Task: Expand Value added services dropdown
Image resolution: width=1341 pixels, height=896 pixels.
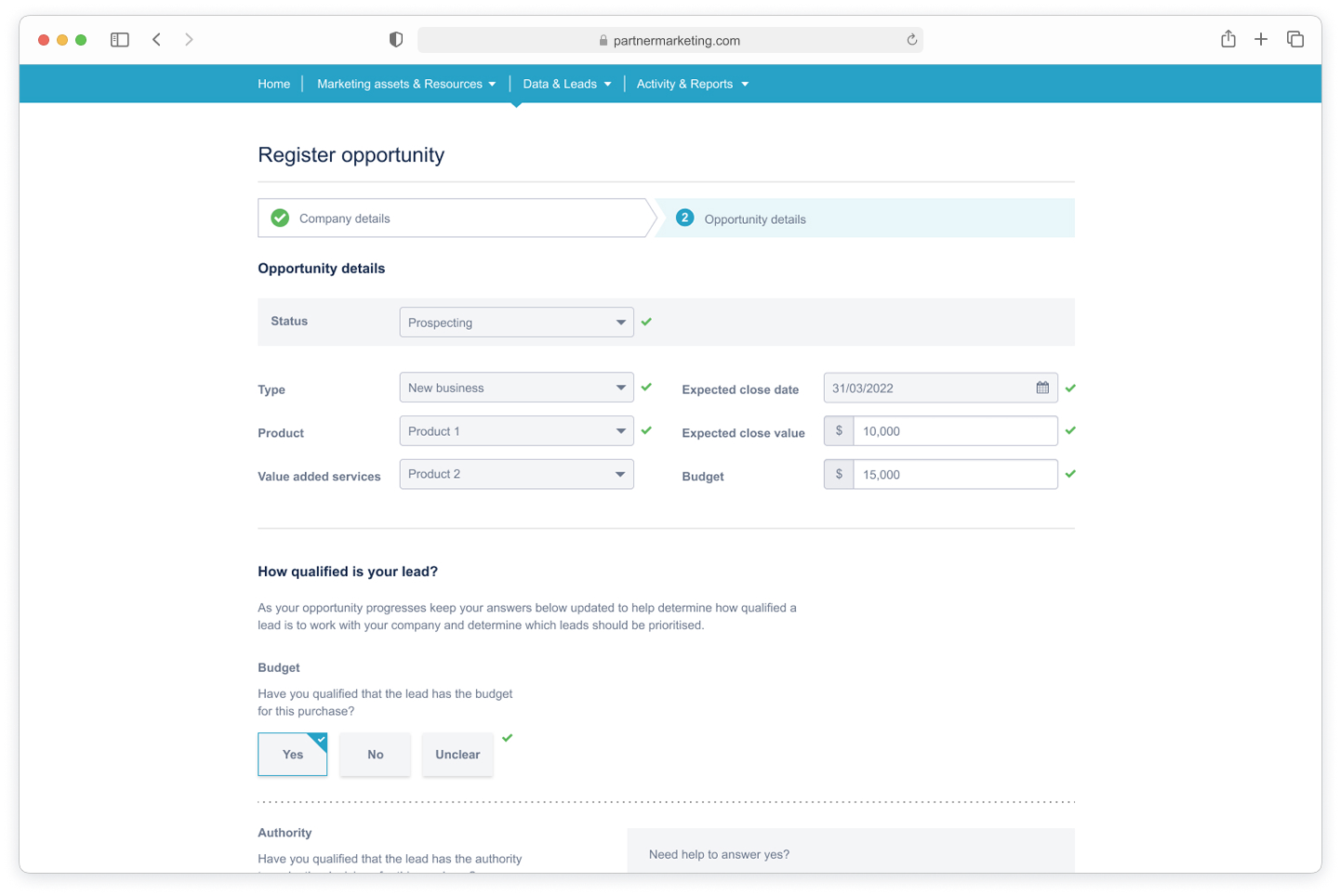Action: coord(516,474)
